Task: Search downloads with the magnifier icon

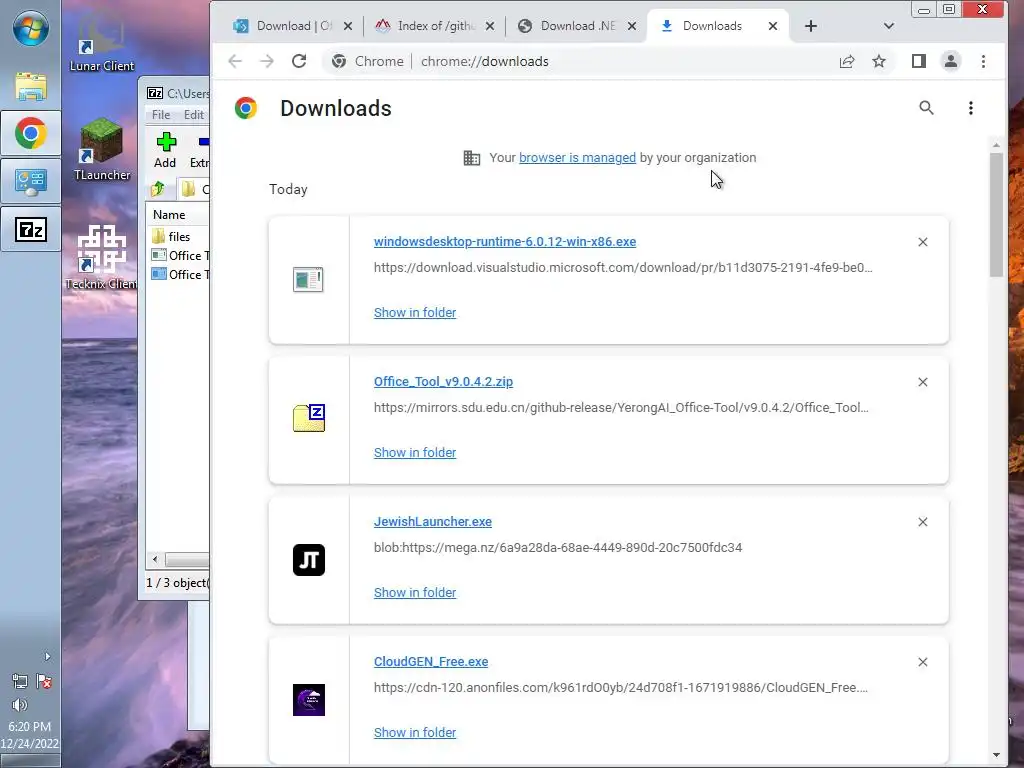Action: point(926,108)
